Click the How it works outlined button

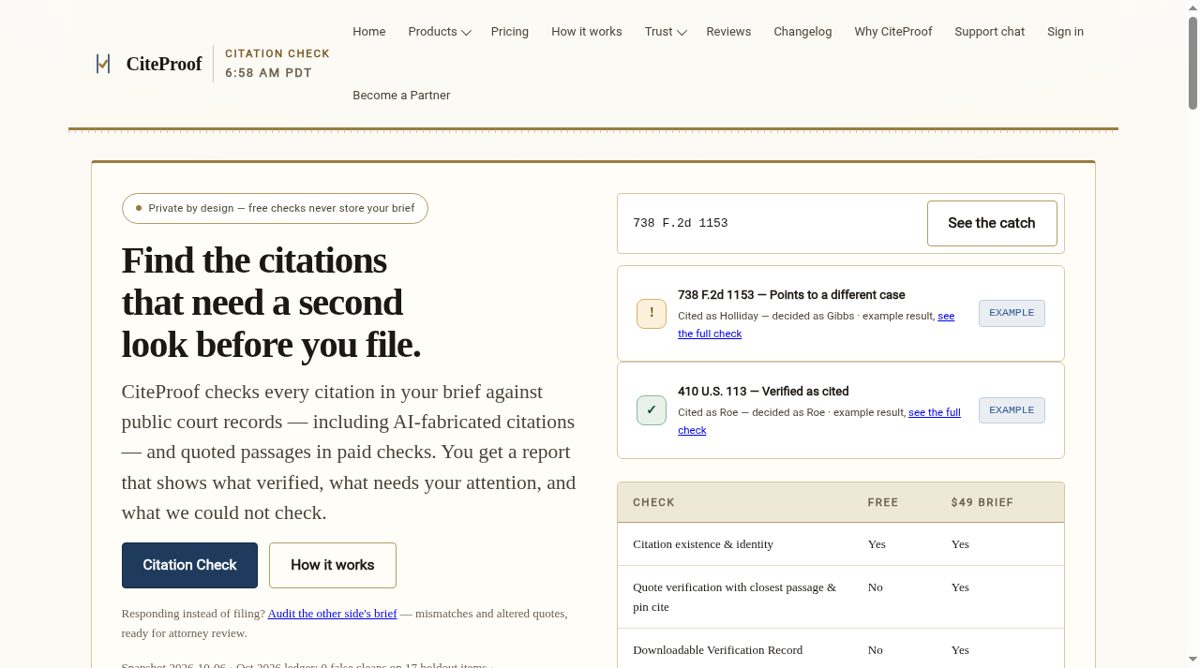[333, 565]
